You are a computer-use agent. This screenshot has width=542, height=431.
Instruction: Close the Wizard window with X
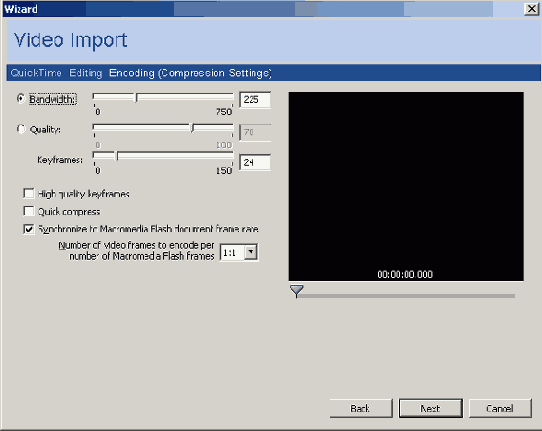pyautogui.click(x=532, y=9)
